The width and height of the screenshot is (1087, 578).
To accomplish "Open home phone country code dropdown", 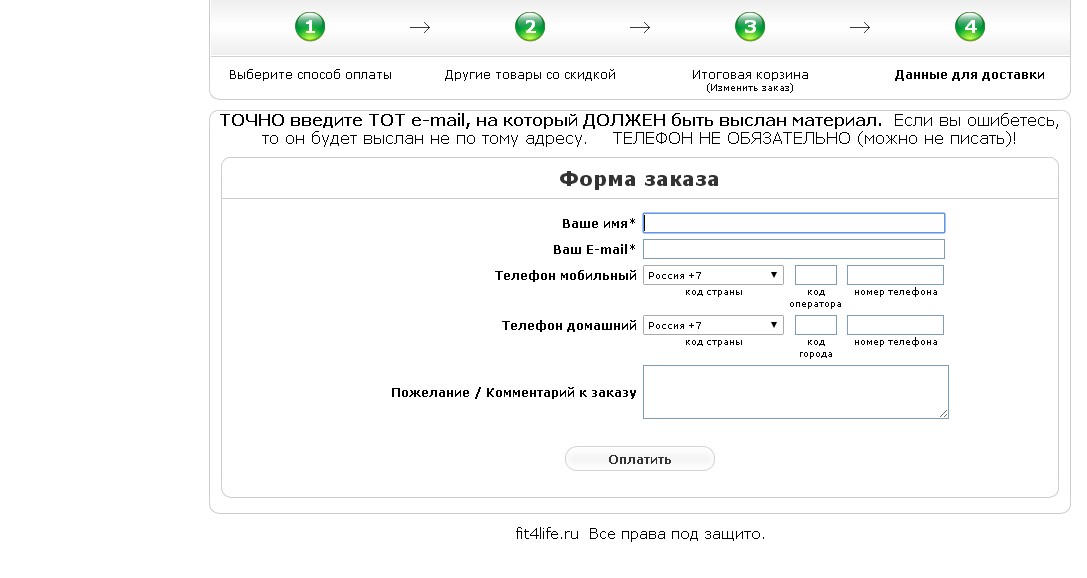I will [713, 325].
